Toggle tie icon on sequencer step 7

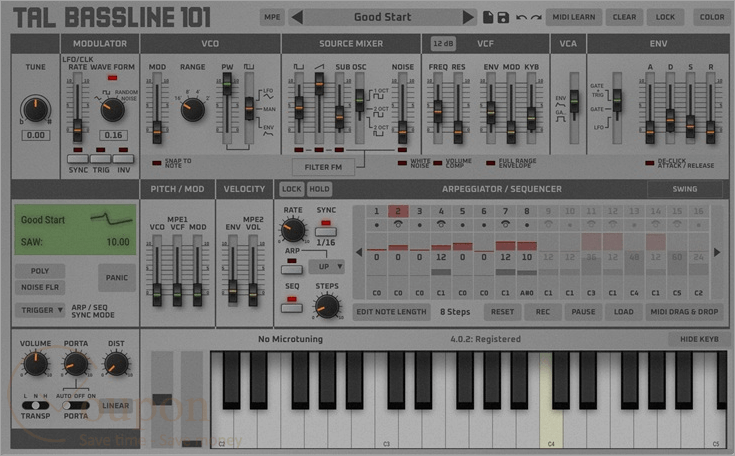pyautogui.click(x=505, y=224)
